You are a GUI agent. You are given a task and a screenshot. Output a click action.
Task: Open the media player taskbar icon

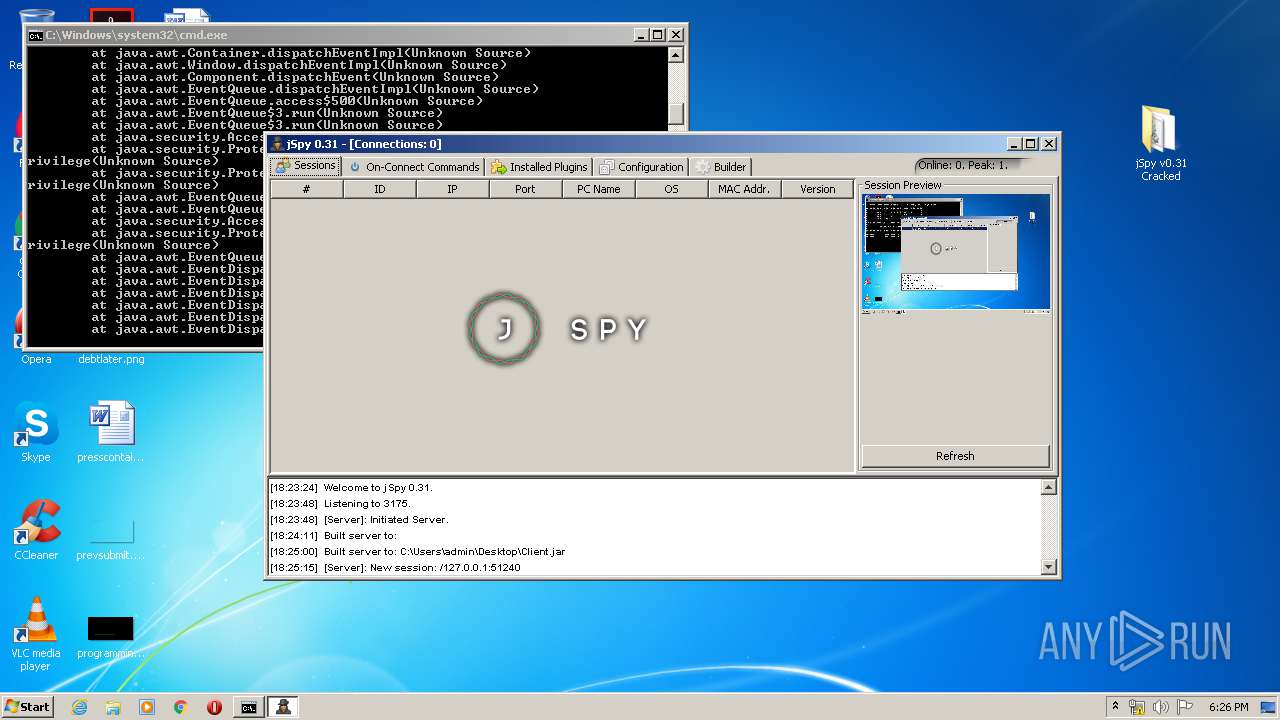point(147,707)
